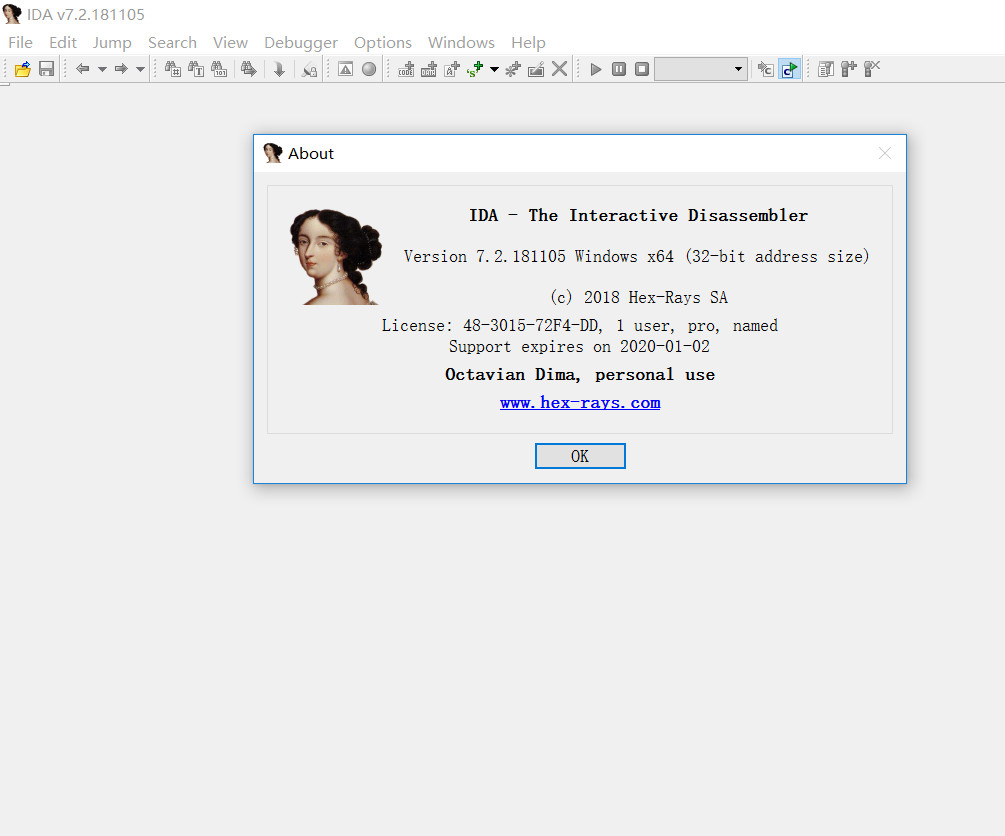Start the debugger process with play
Viewport: 1005px width, 836px height.
pyautogui.click(x=596, y=69)
